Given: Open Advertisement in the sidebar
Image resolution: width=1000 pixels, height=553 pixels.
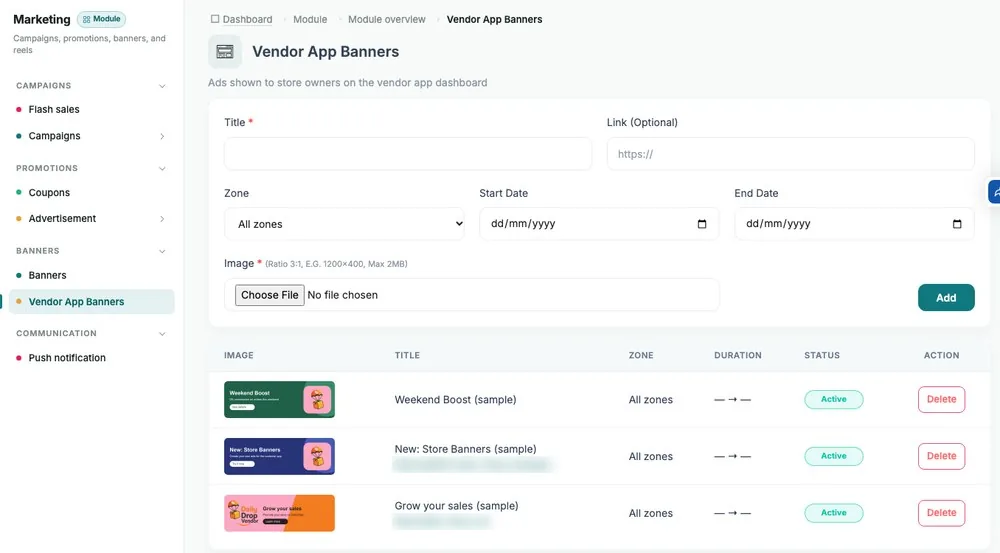Looking at the screenshot, I should (x=62, y=218).
